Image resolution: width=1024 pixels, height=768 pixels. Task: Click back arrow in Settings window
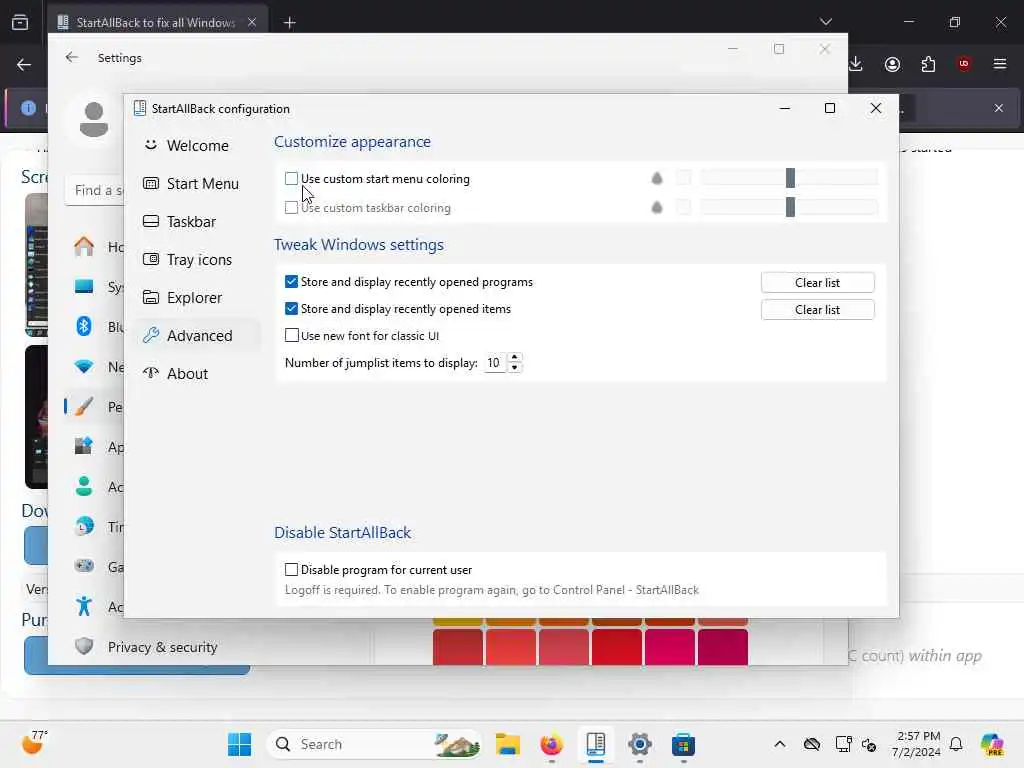72,57
